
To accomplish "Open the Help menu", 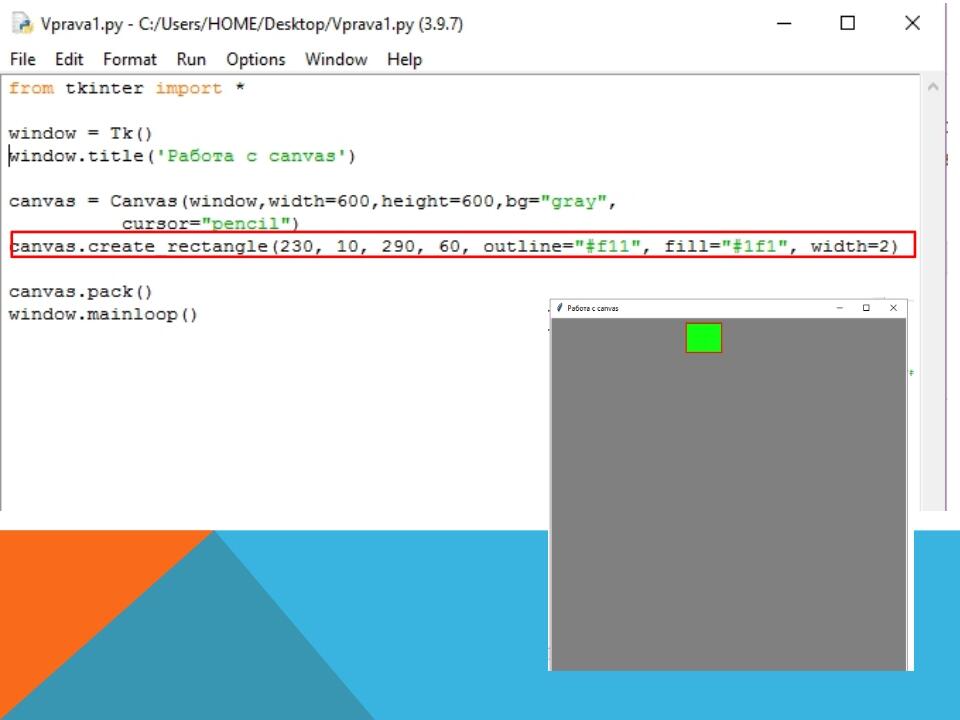I will tap(405, 59).
